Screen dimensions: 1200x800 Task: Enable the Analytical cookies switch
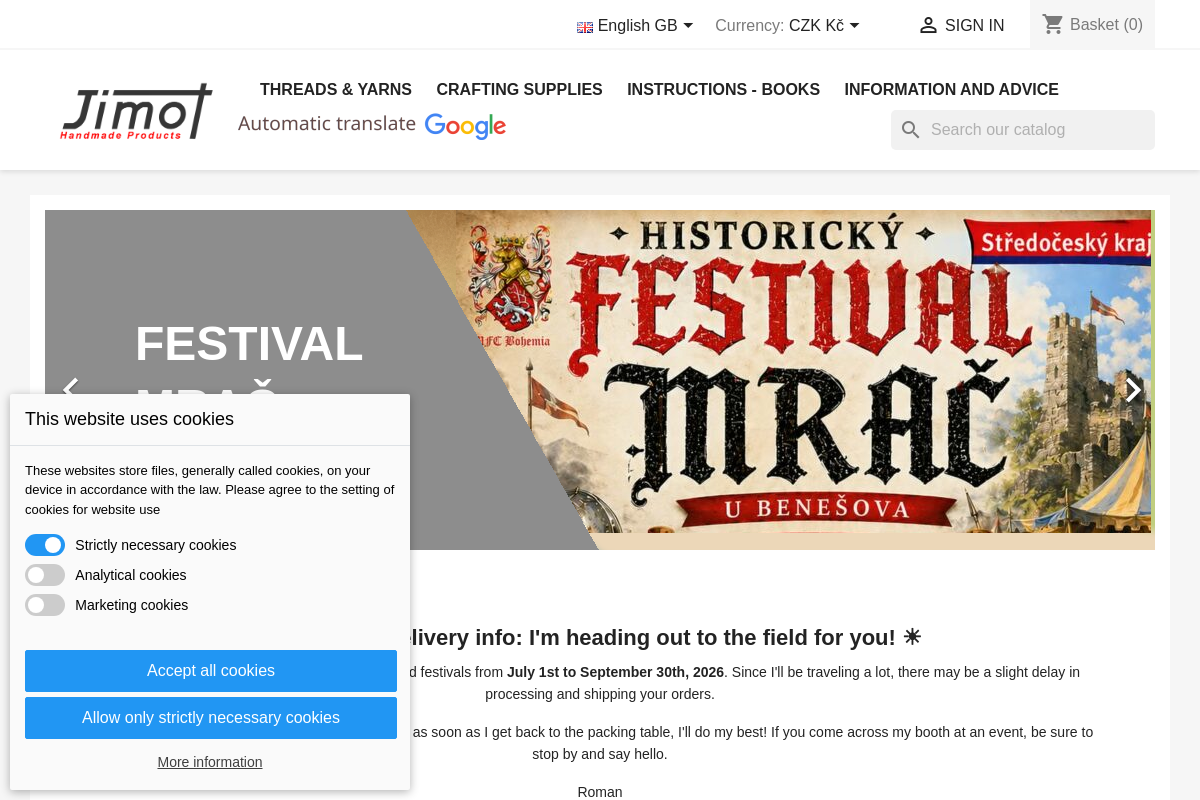point(45,575)
